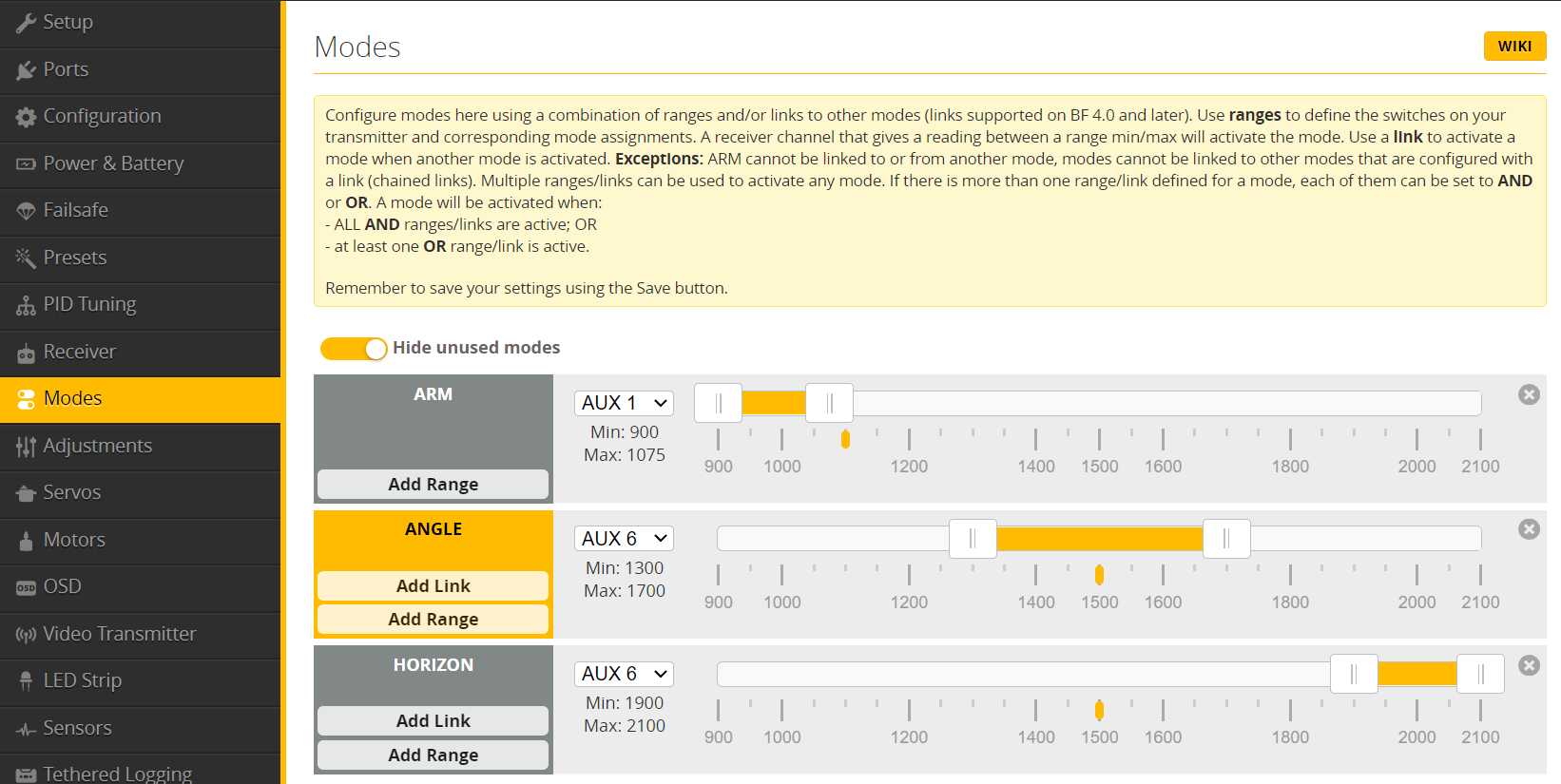This screenshot has height=784, width=1561.
Task: Click the Video Transmitter signal icon
Action: (26, 635)
